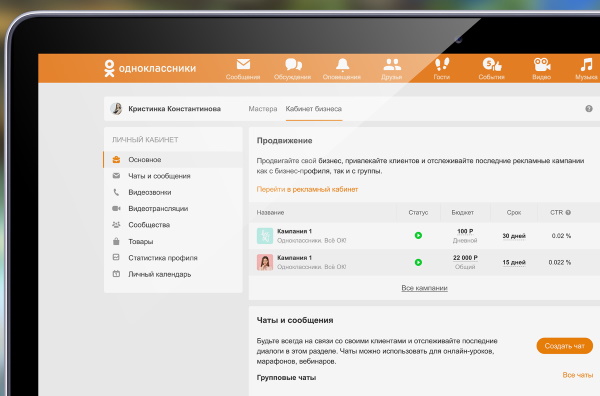Image resolution: width=600 pixels, height=396 pixels.
Task: Click ЛИЧНЫЙ КАБИНЕТ sidebar heading
Action: click(x=145, y=140)
